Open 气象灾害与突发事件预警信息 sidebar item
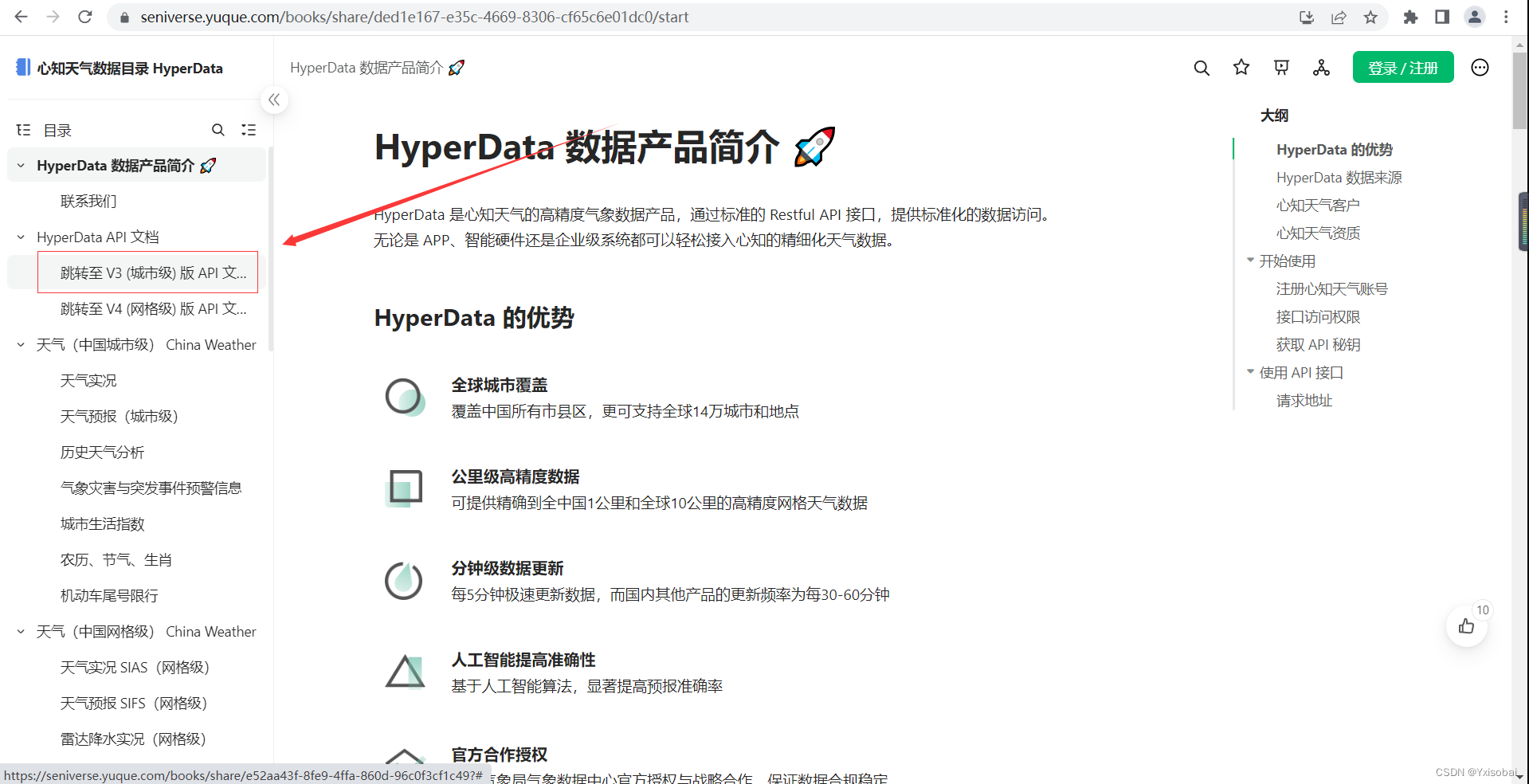This screenshot has width=1529, height=784. pyautogui.click(x=151, y=488)
